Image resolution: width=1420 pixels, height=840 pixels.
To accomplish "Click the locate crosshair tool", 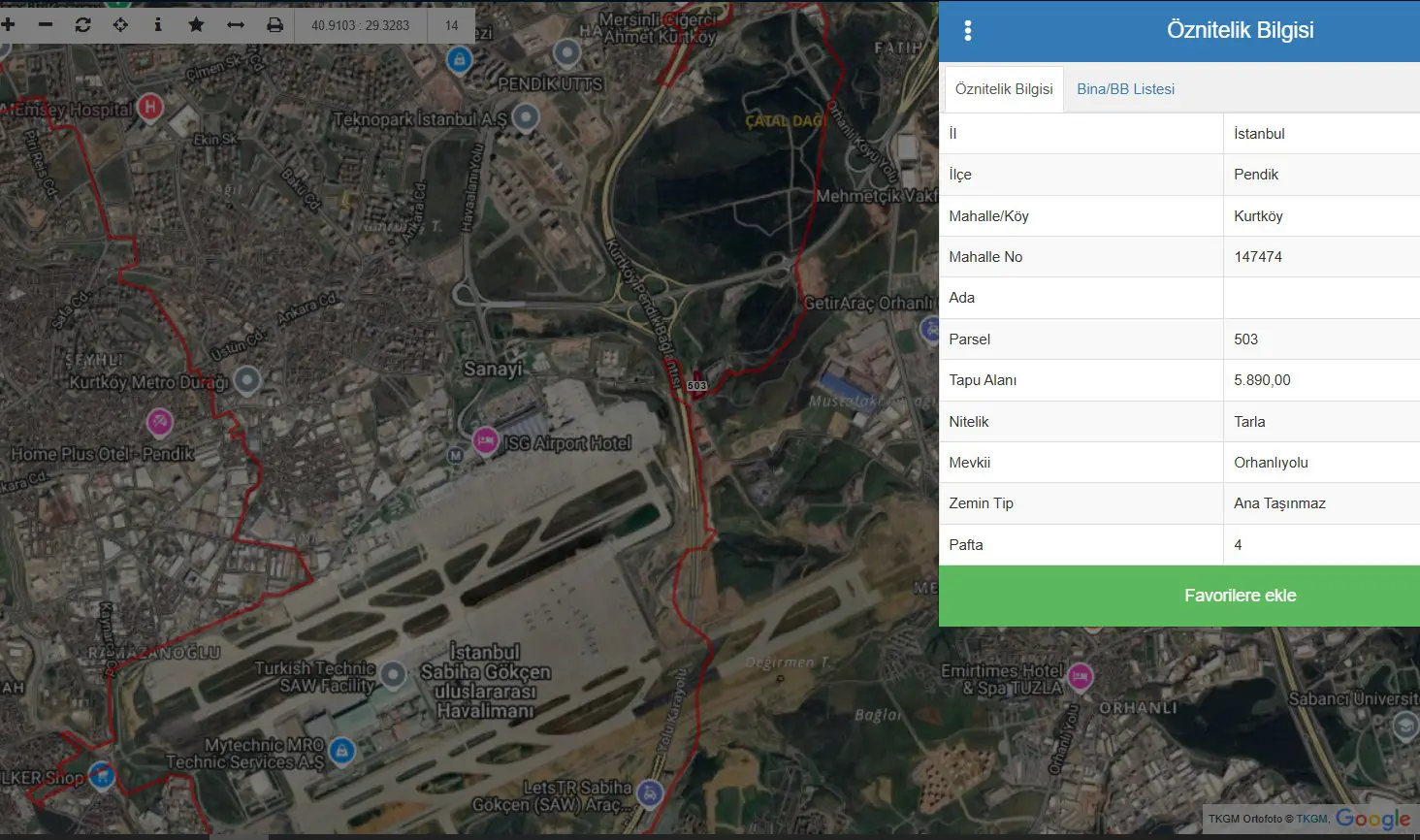I will point(120,24).
